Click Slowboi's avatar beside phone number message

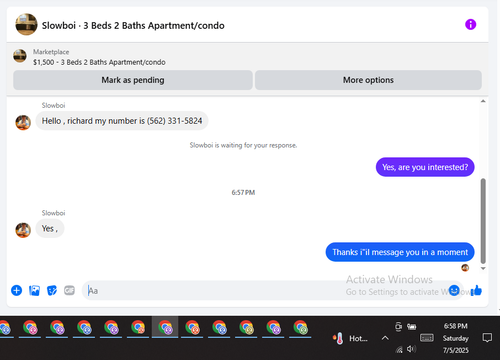[x=23, y=122]
